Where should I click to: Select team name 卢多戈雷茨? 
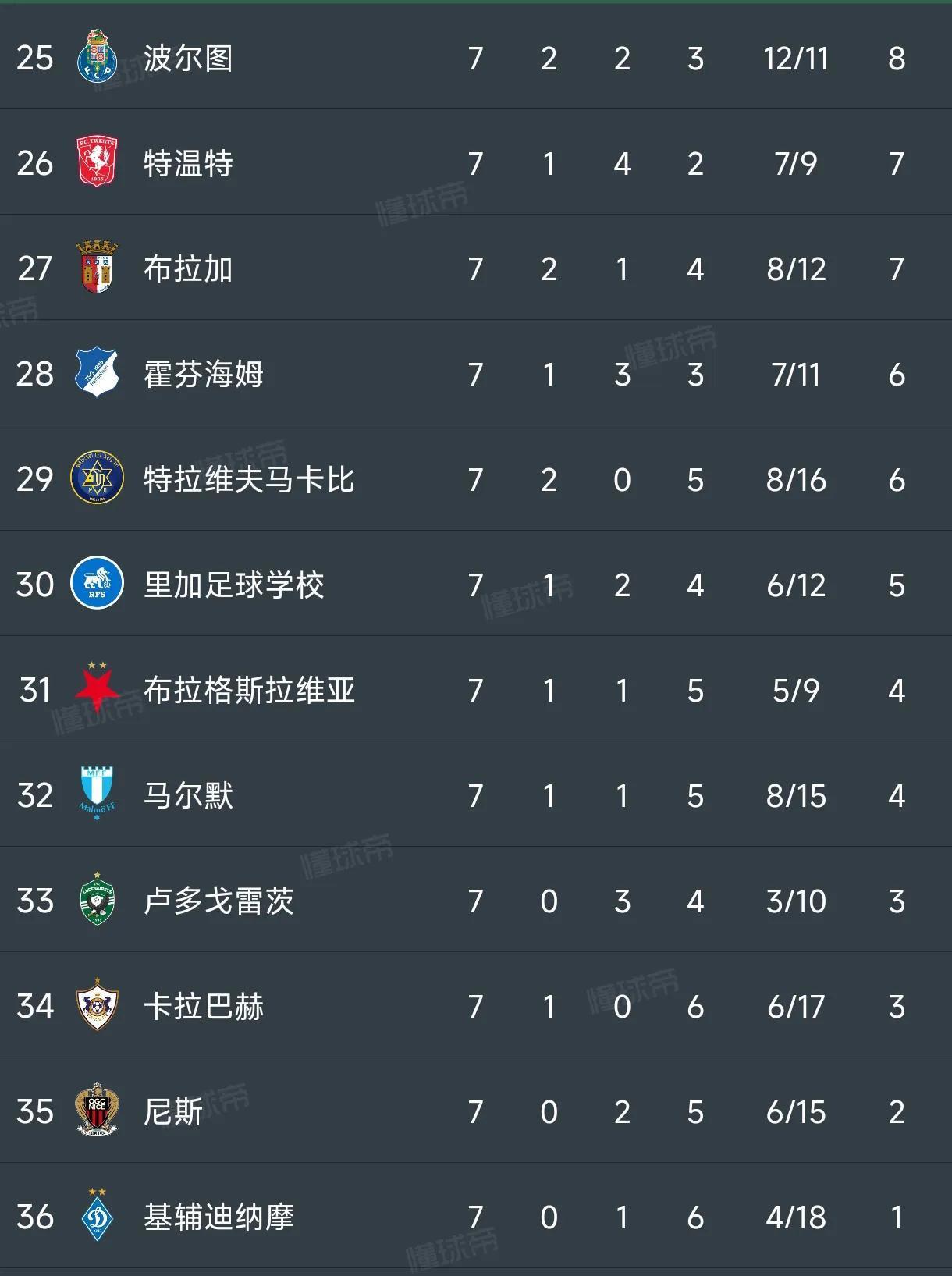(218, 901)
